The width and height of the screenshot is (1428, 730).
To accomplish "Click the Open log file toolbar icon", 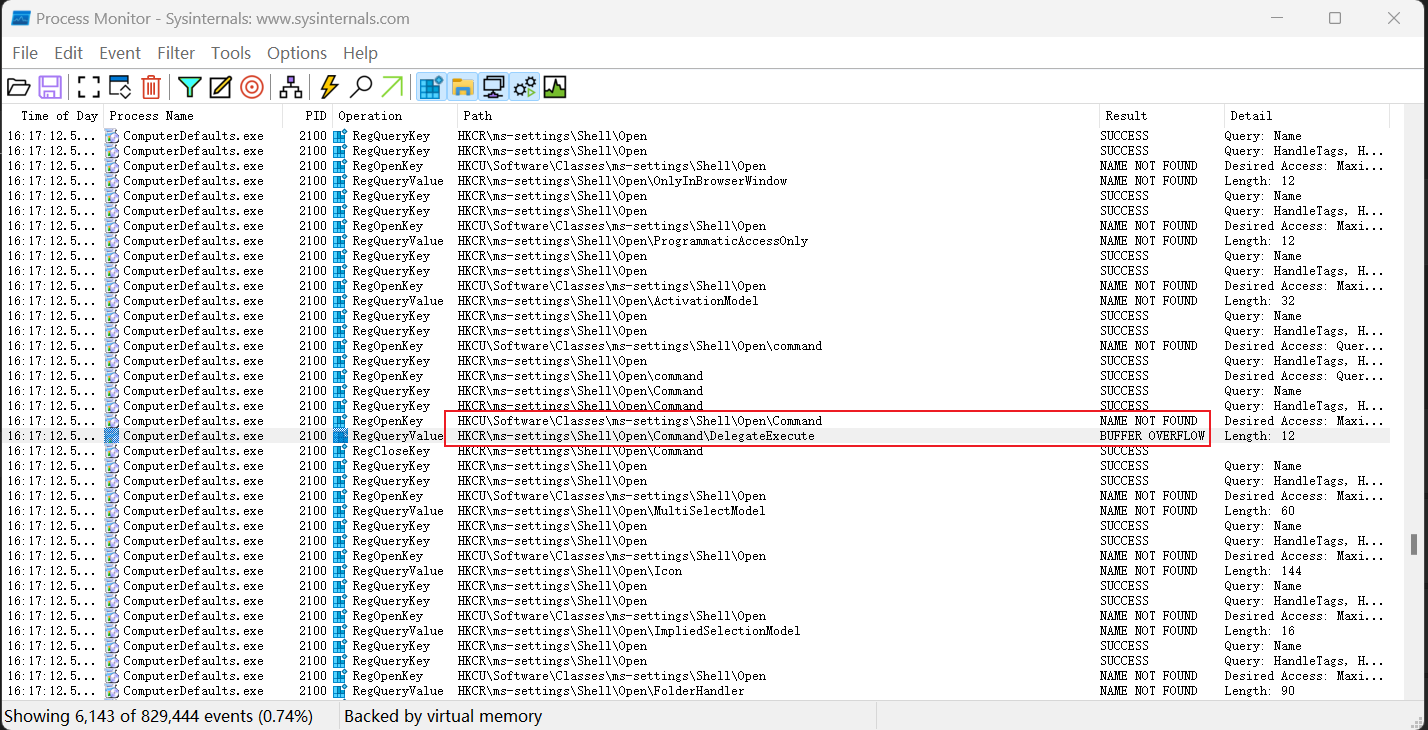I will click(x=19, y=87).
